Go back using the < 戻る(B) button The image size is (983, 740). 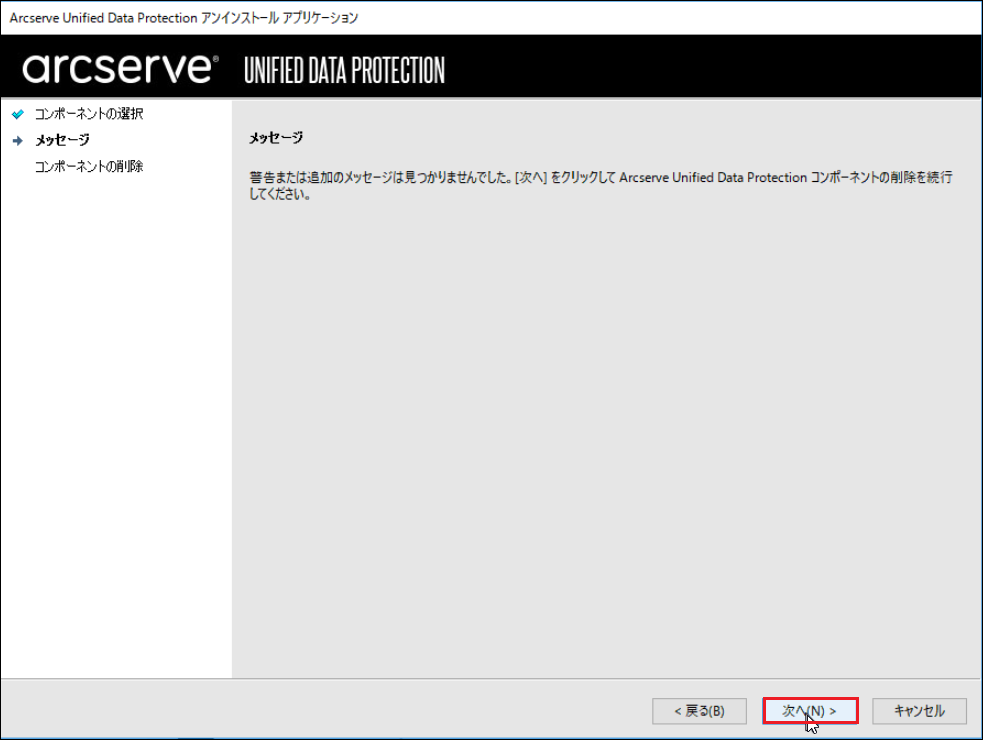[x=699, y=711]
